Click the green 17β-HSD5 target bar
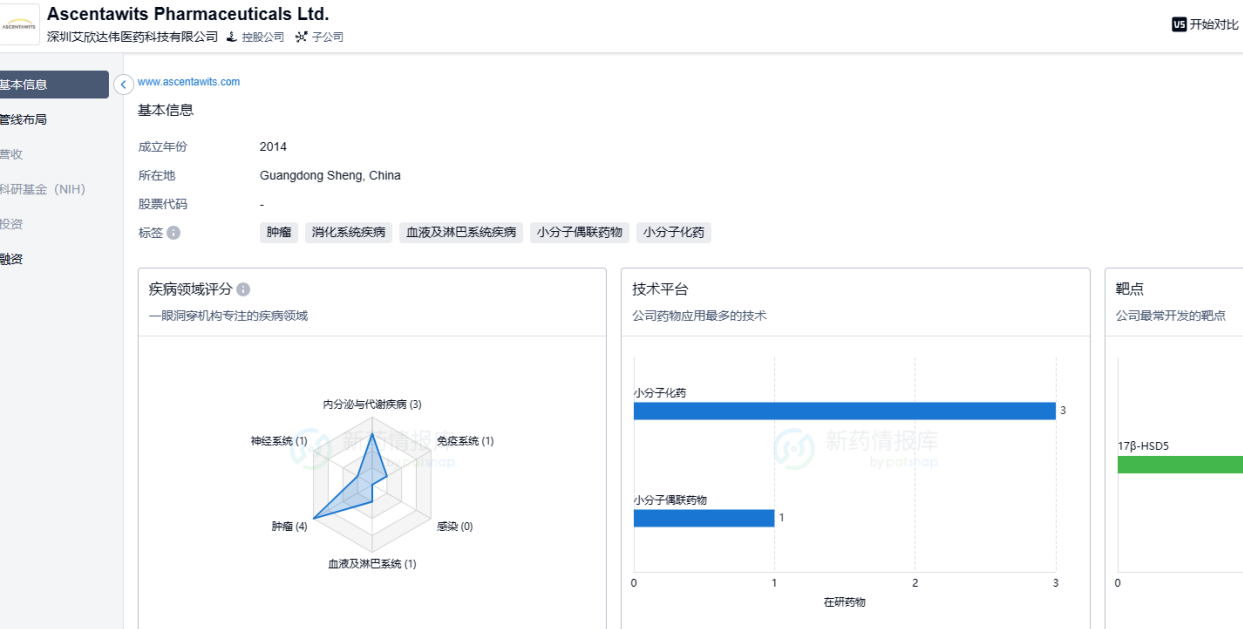The image size is (1243, 629). coord(1180,465)
